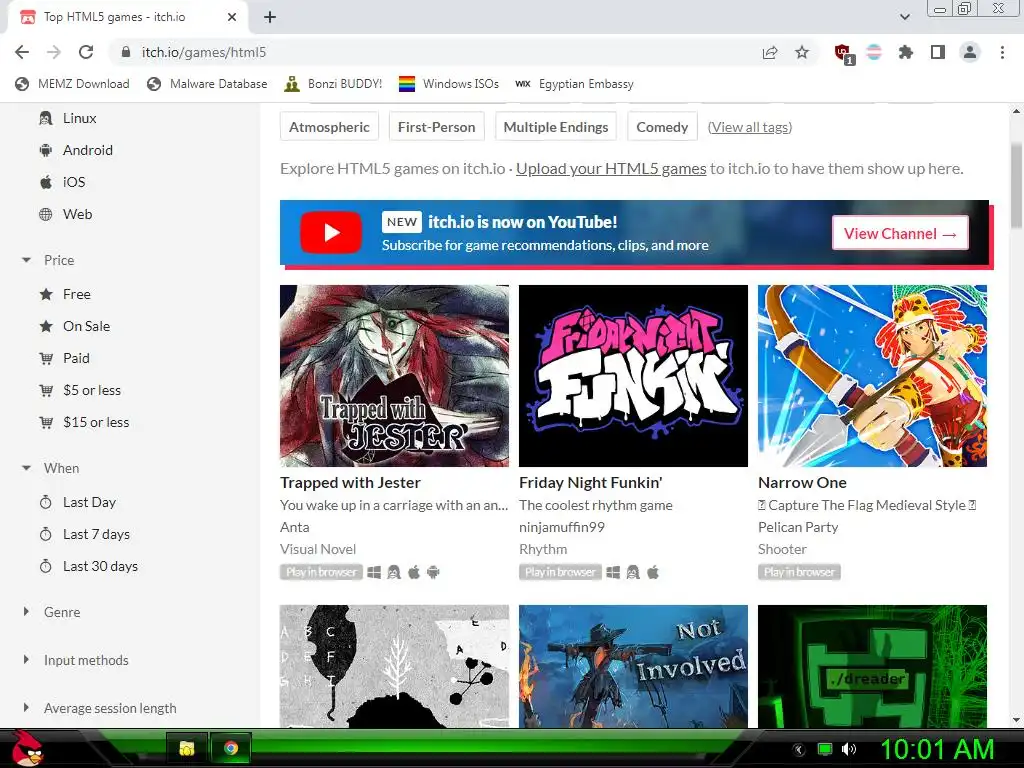Choose the $5 or less filter

[x=80, y=390]
